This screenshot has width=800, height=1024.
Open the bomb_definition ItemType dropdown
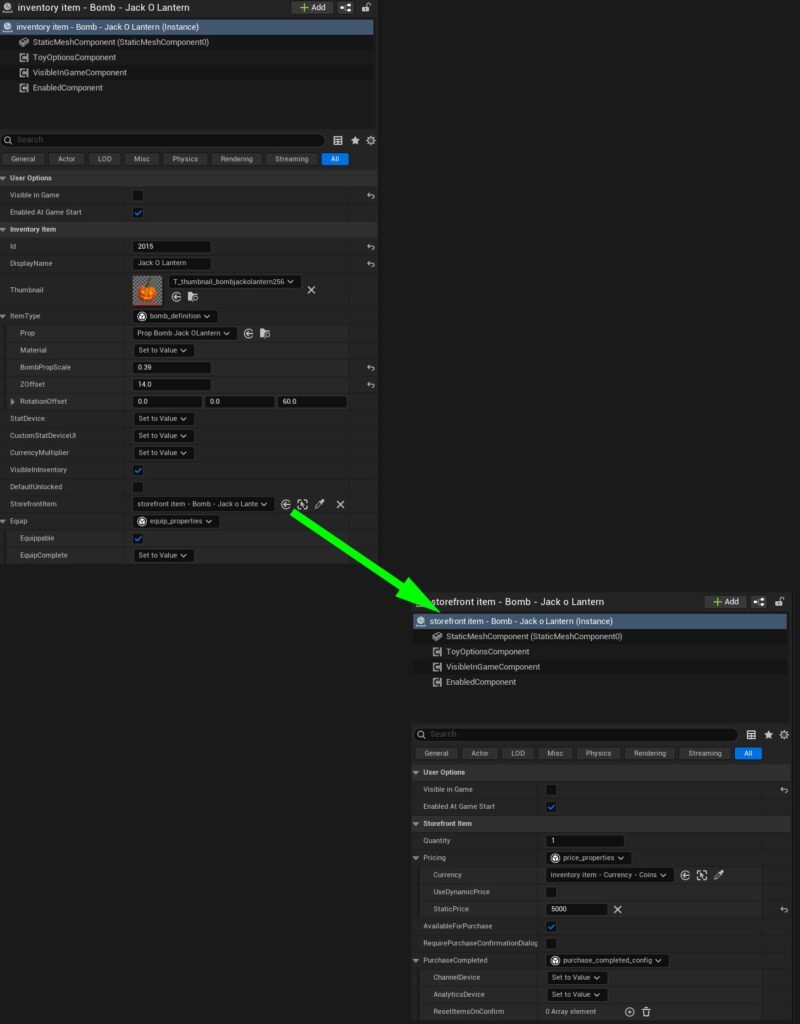tap(172, 315)
